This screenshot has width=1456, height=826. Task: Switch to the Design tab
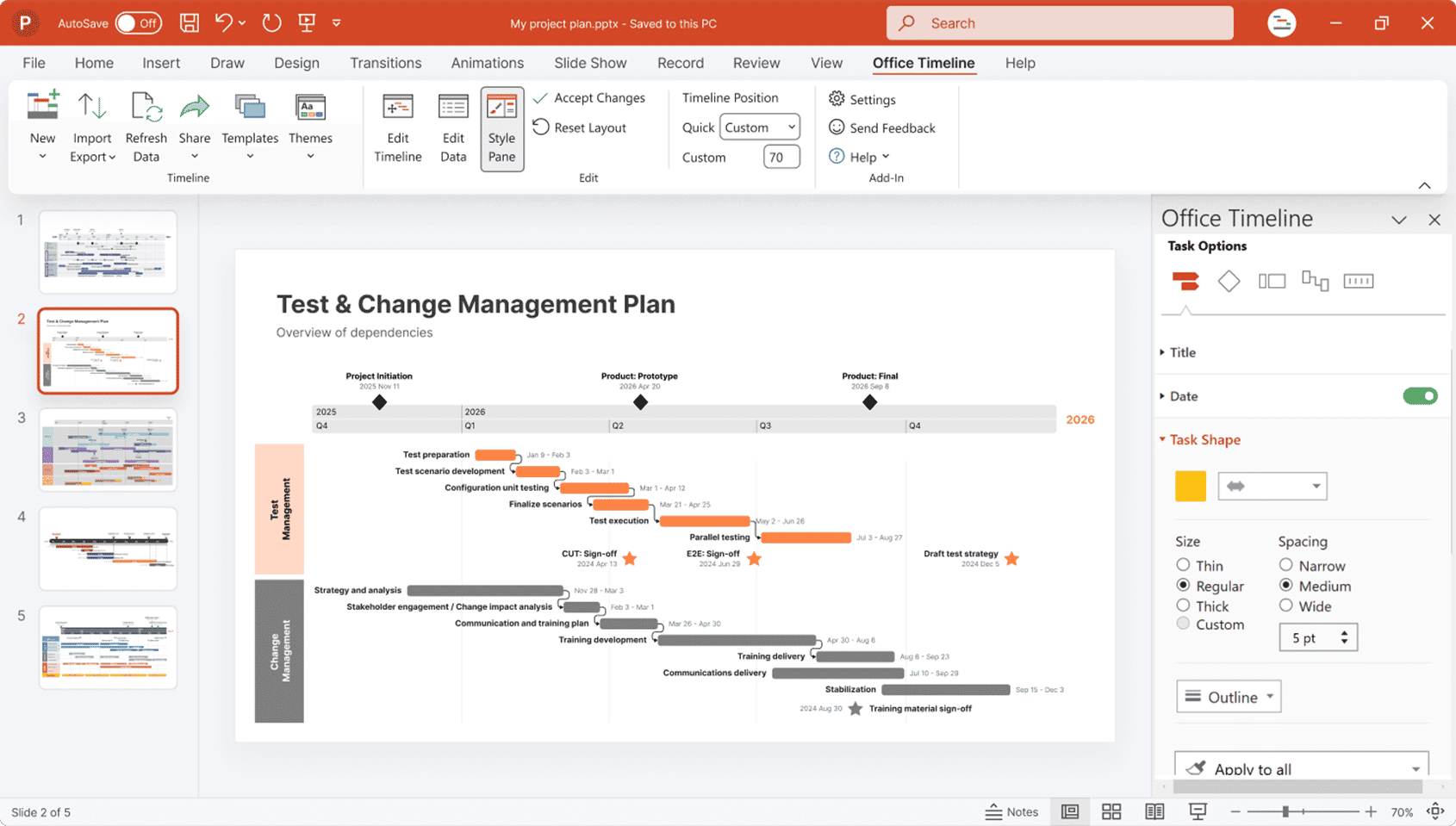(x=296, y=63)
